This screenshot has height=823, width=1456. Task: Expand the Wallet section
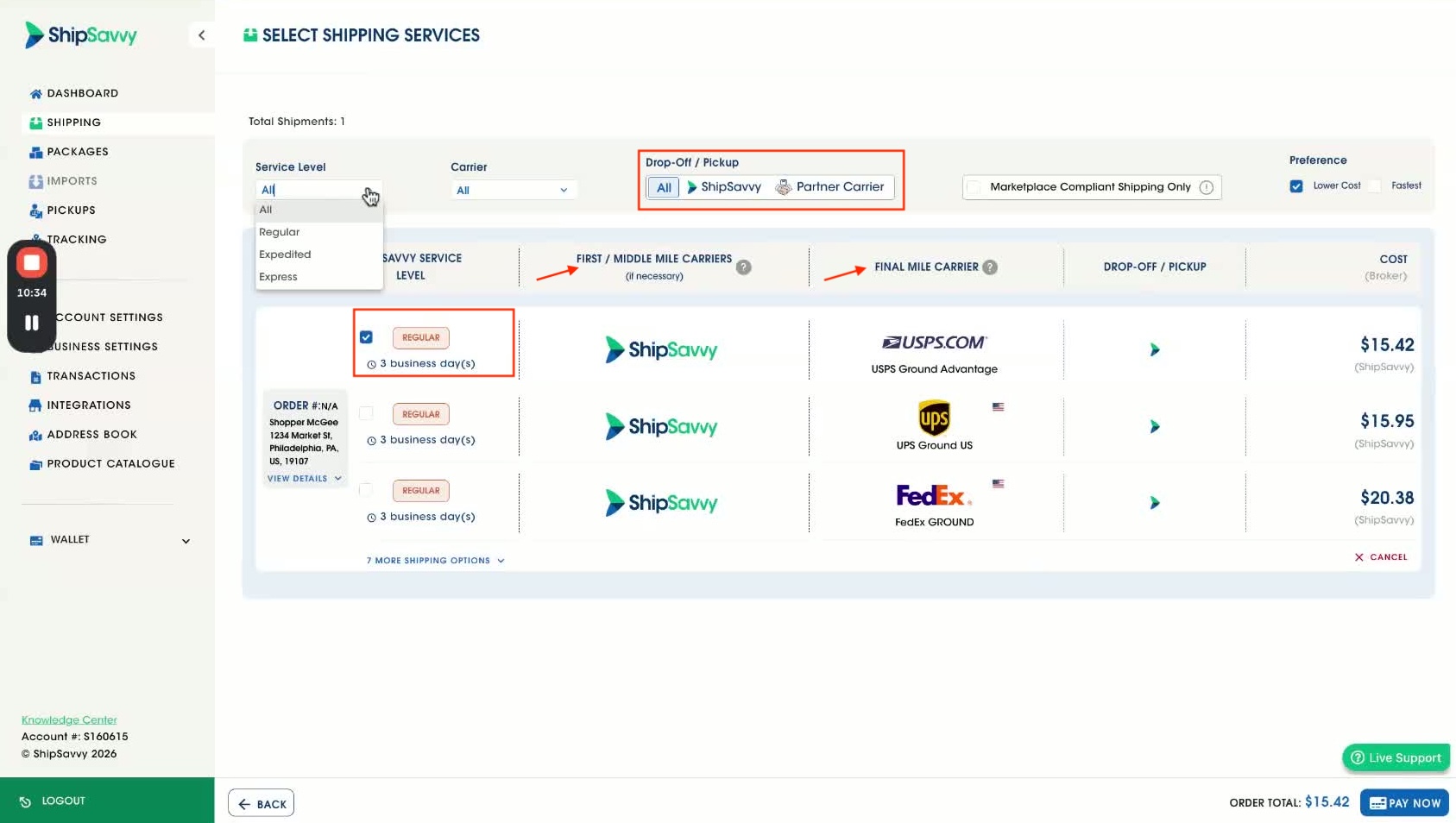click(x=186, y=541)
